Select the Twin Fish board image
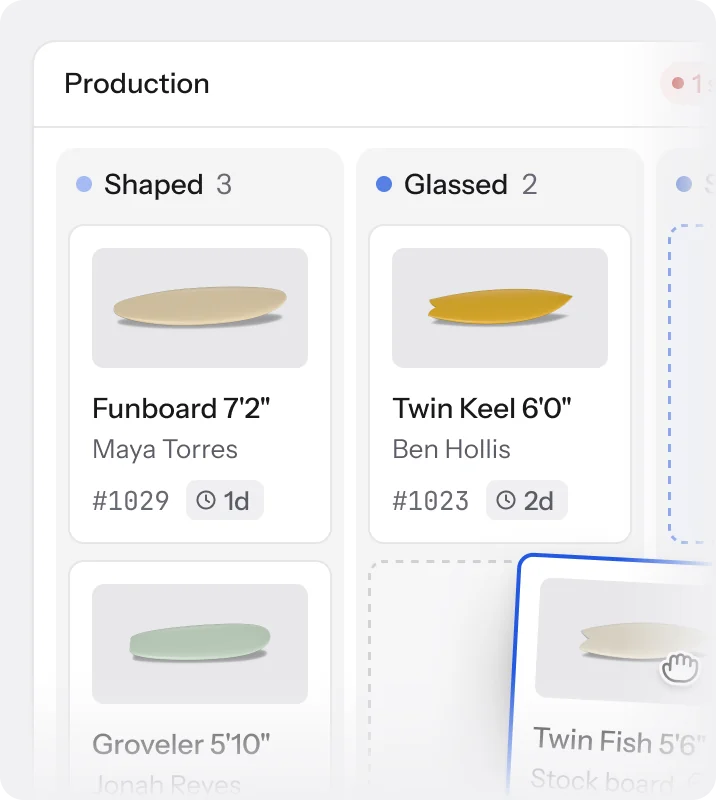The width and height of the screenshot is (716, 800). click(625, 641)
